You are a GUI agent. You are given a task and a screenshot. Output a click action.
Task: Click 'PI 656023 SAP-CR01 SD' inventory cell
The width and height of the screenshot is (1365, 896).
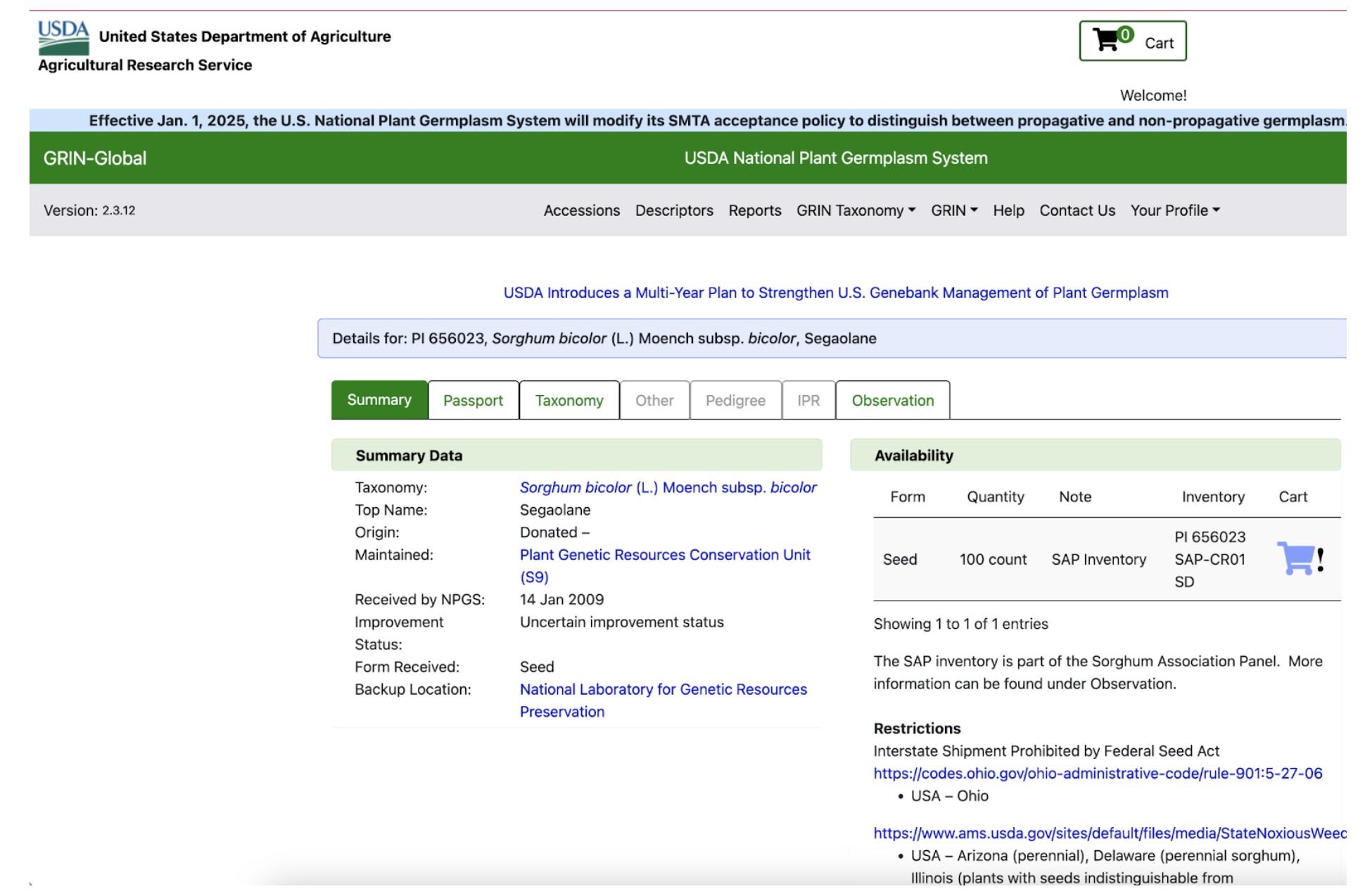1210,559
